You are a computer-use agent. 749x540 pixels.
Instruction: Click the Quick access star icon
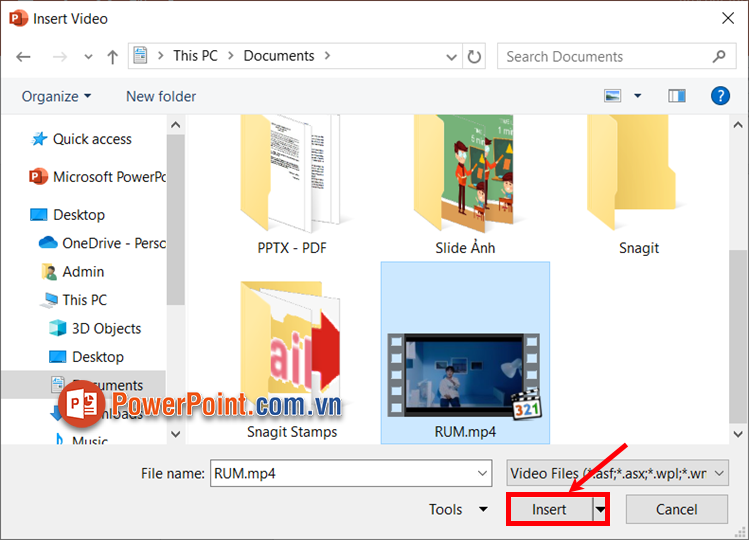(39, 139)
